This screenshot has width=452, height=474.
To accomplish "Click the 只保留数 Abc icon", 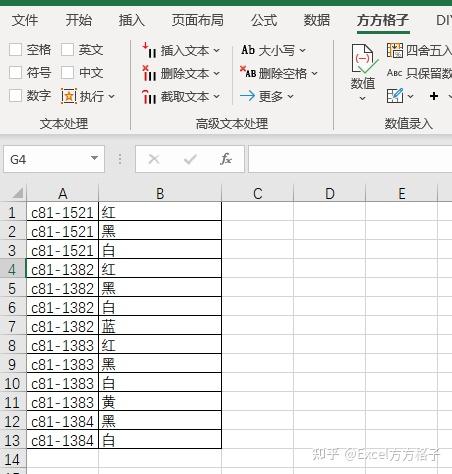I will point(395,73).
